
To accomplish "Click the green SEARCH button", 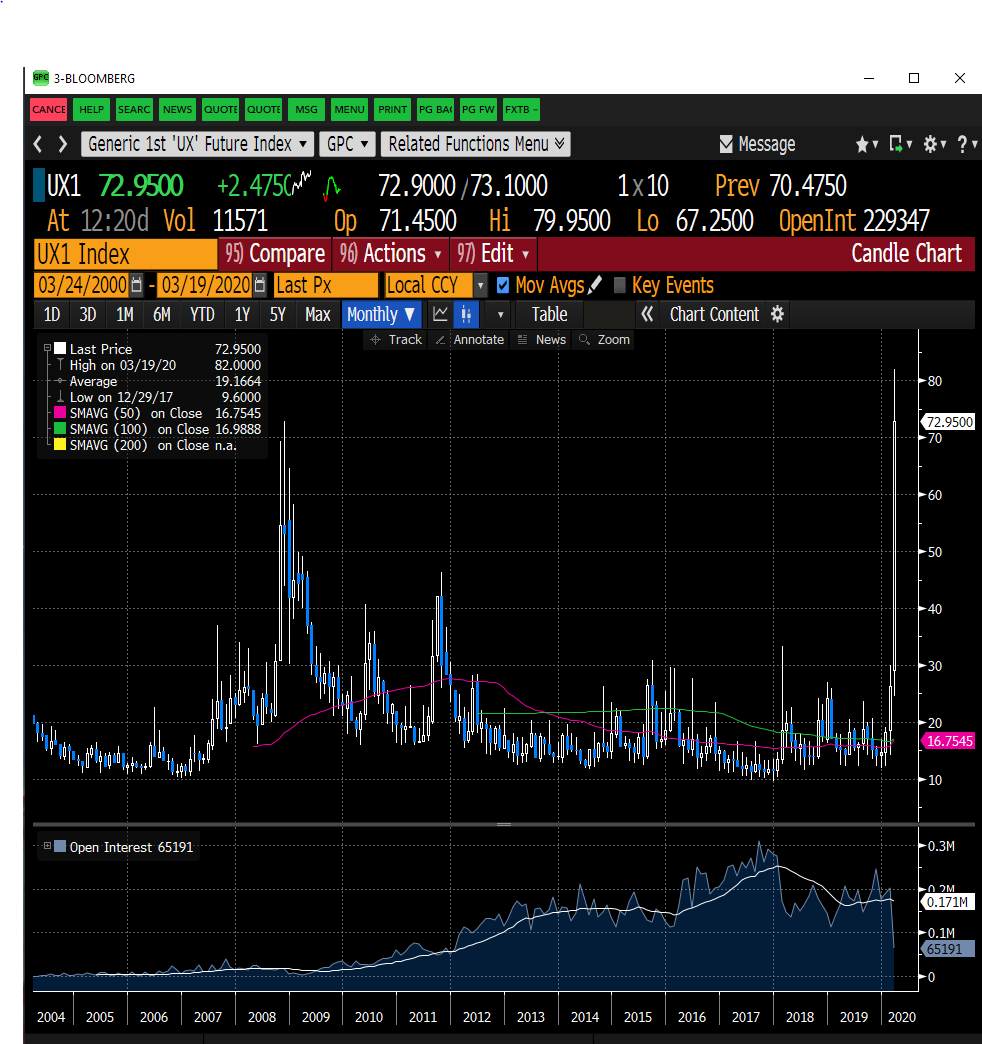I will [x=134, y=109].
